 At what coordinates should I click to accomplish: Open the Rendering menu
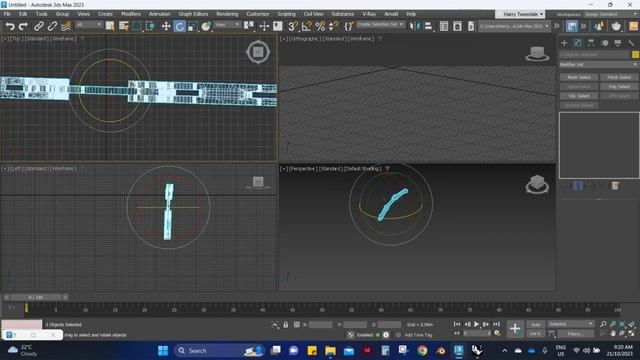pos(227,14)
